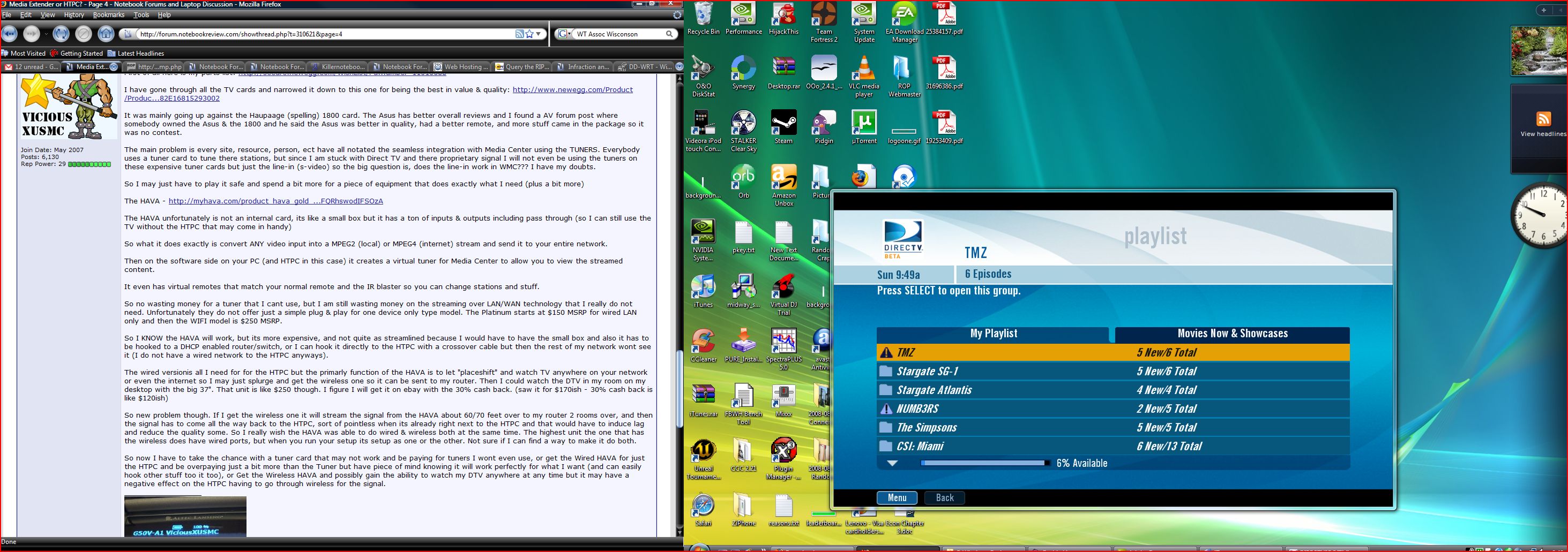The height and width of the screenshot is (552, 1568).
Task: Select the Safari desktop shortcut
Action: [703, 510]
